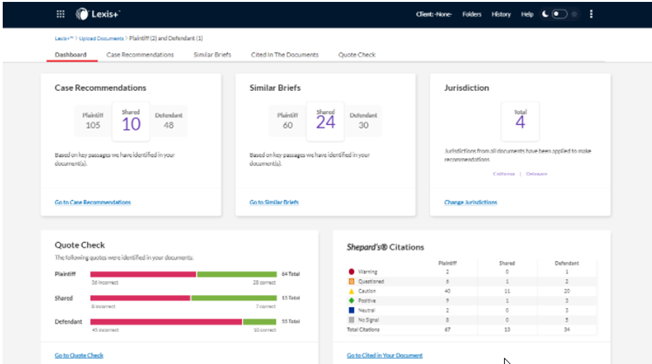Image resolution: width=652 pixels, height=364 pixels.
Task: Click the Total Citations Plaintiff value 67
Action: coord(447,329)
